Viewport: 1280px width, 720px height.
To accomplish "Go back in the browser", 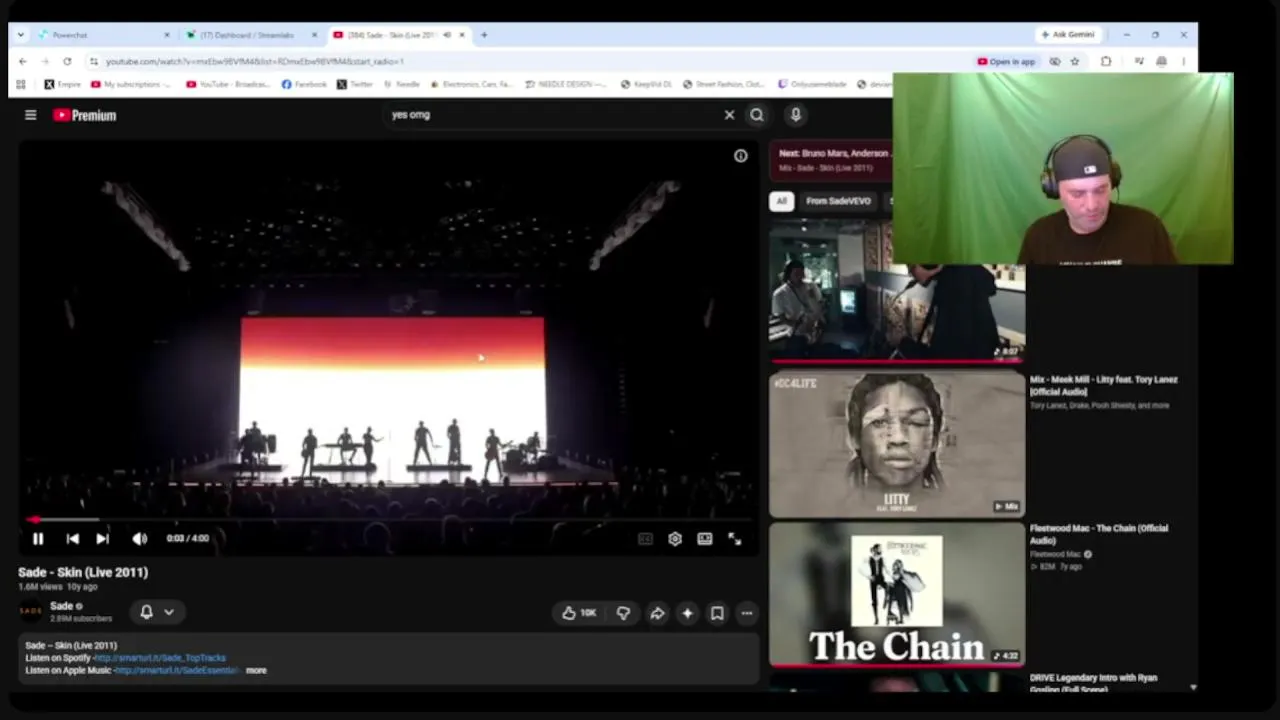I will [x=22, y=61].
